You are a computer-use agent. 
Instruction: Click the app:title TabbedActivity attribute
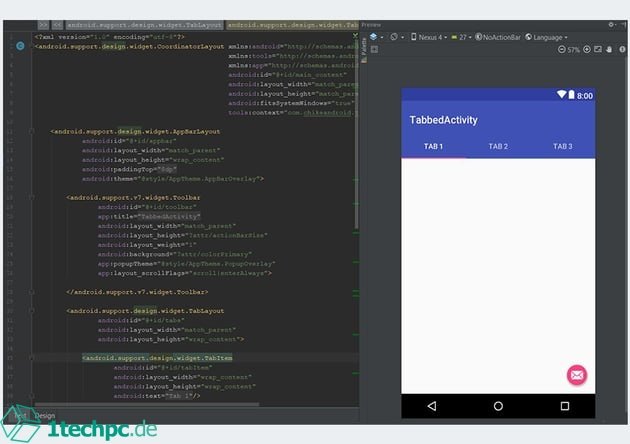click(x=149, y=217)
